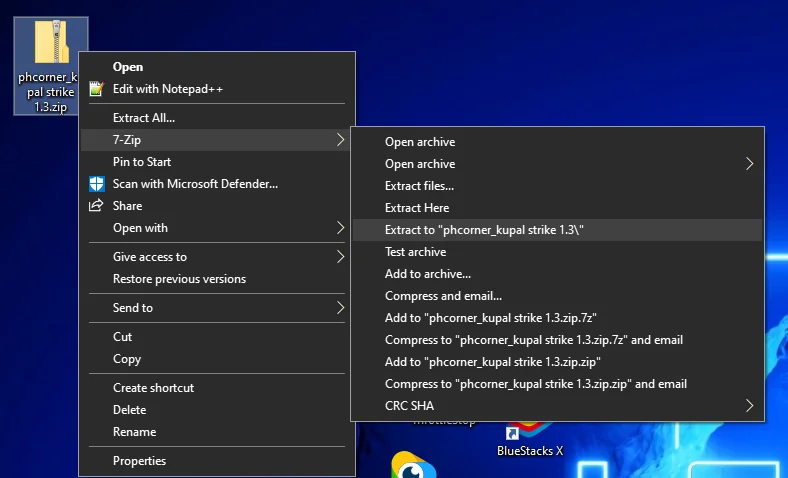Choose Compress and email...
The image size is (788, 478).
tap(557, 296)
